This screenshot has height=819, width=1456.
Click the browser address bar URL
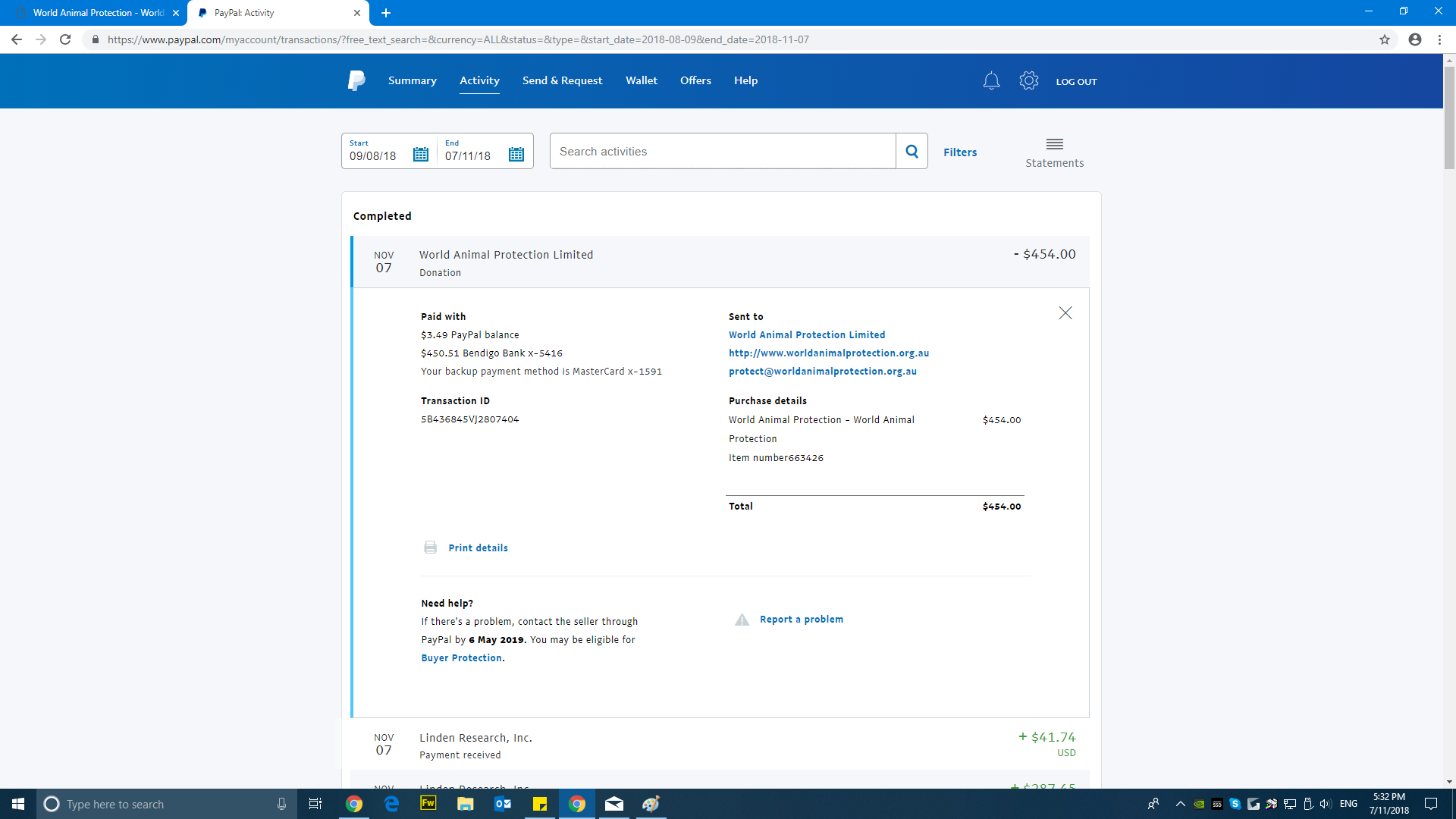pos(458,39)
